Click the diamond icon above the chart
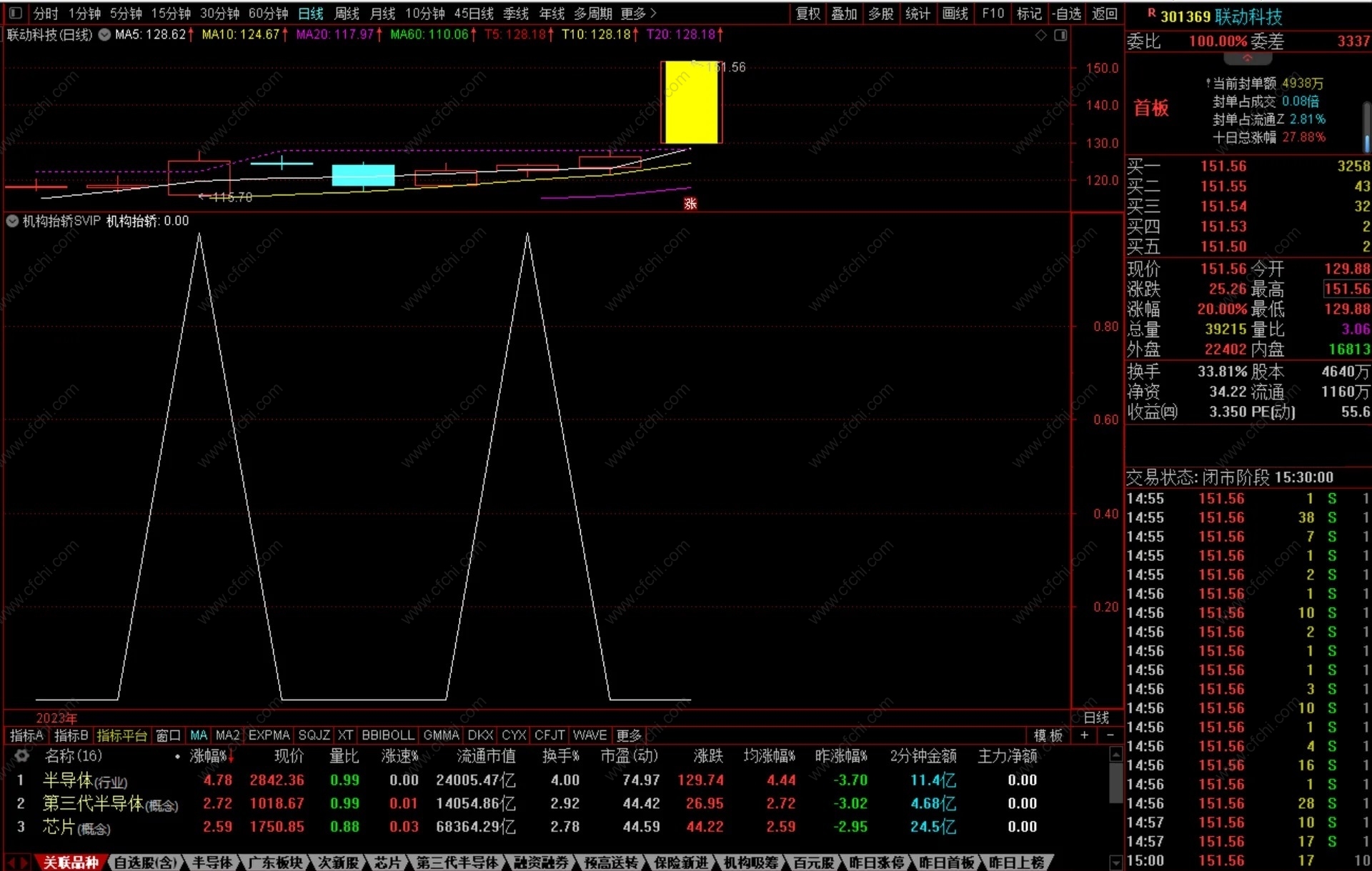Image resolution: width=1372 pixels, height=871 pixels. tap(1041, 35)
